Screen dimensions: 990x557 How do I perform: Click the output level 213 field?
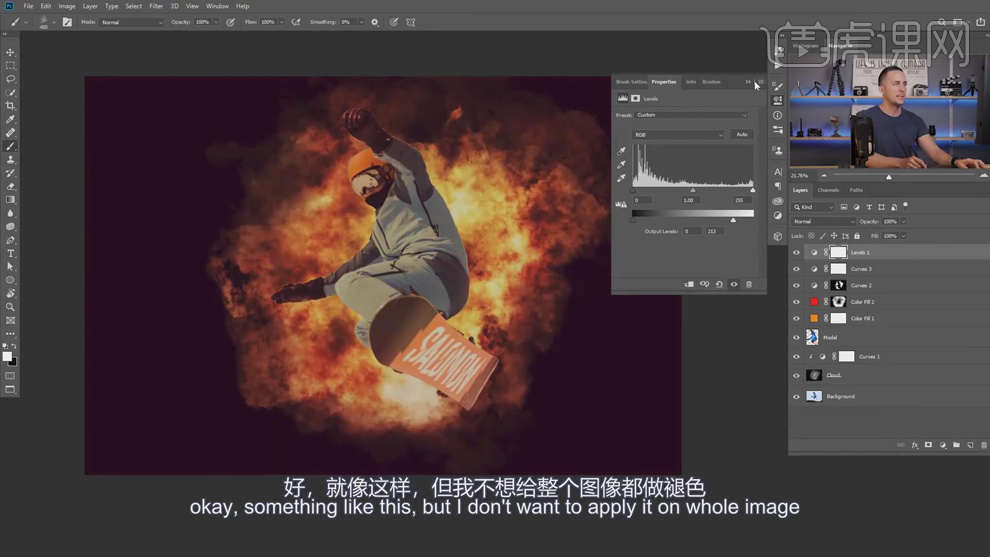tap(714, 231)
